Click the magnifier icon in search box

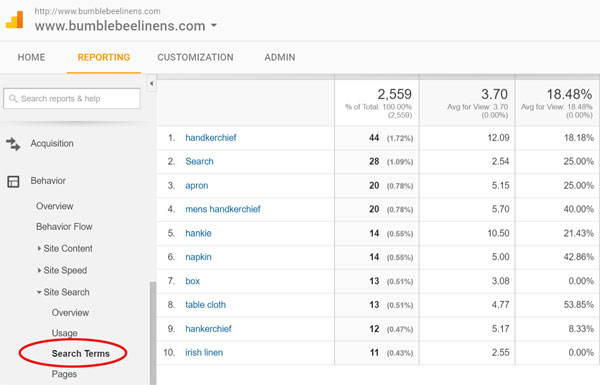tap(13, 99)
